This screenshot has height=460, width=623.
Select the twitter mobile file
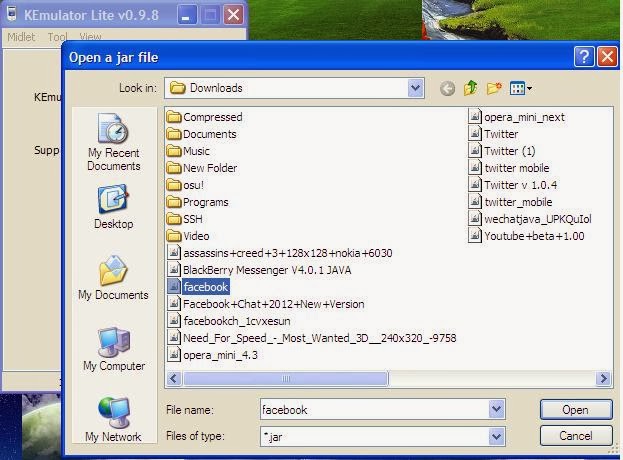tap(509, 168)
